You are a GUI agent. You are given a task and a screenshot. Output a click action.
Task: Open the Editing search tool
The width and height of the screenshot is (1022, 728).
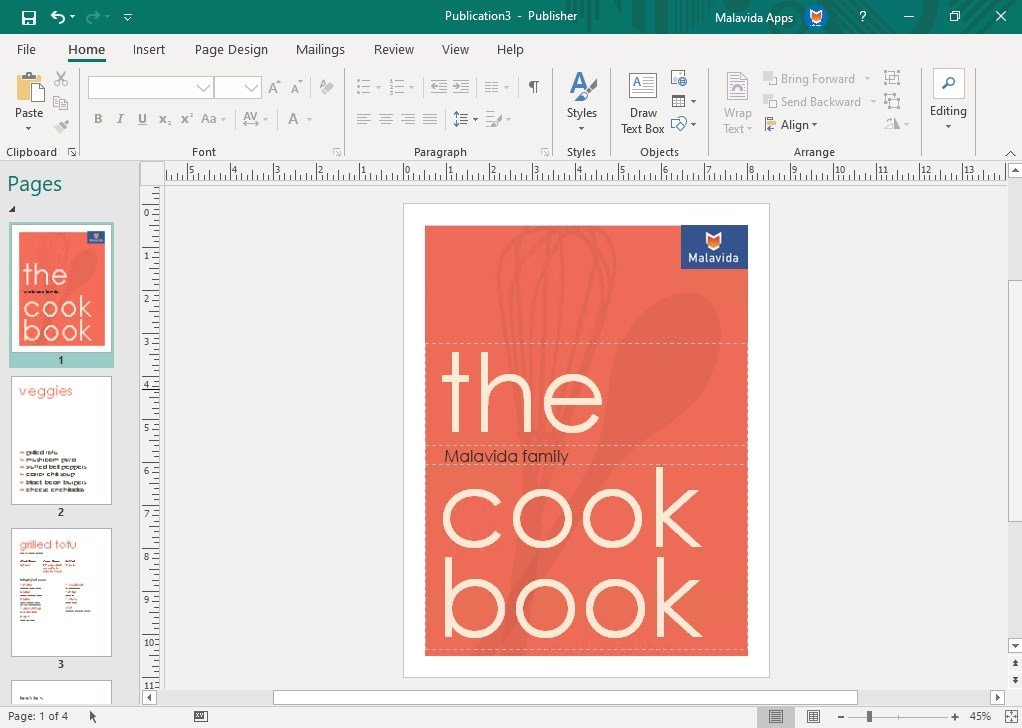tap(947, 95)
